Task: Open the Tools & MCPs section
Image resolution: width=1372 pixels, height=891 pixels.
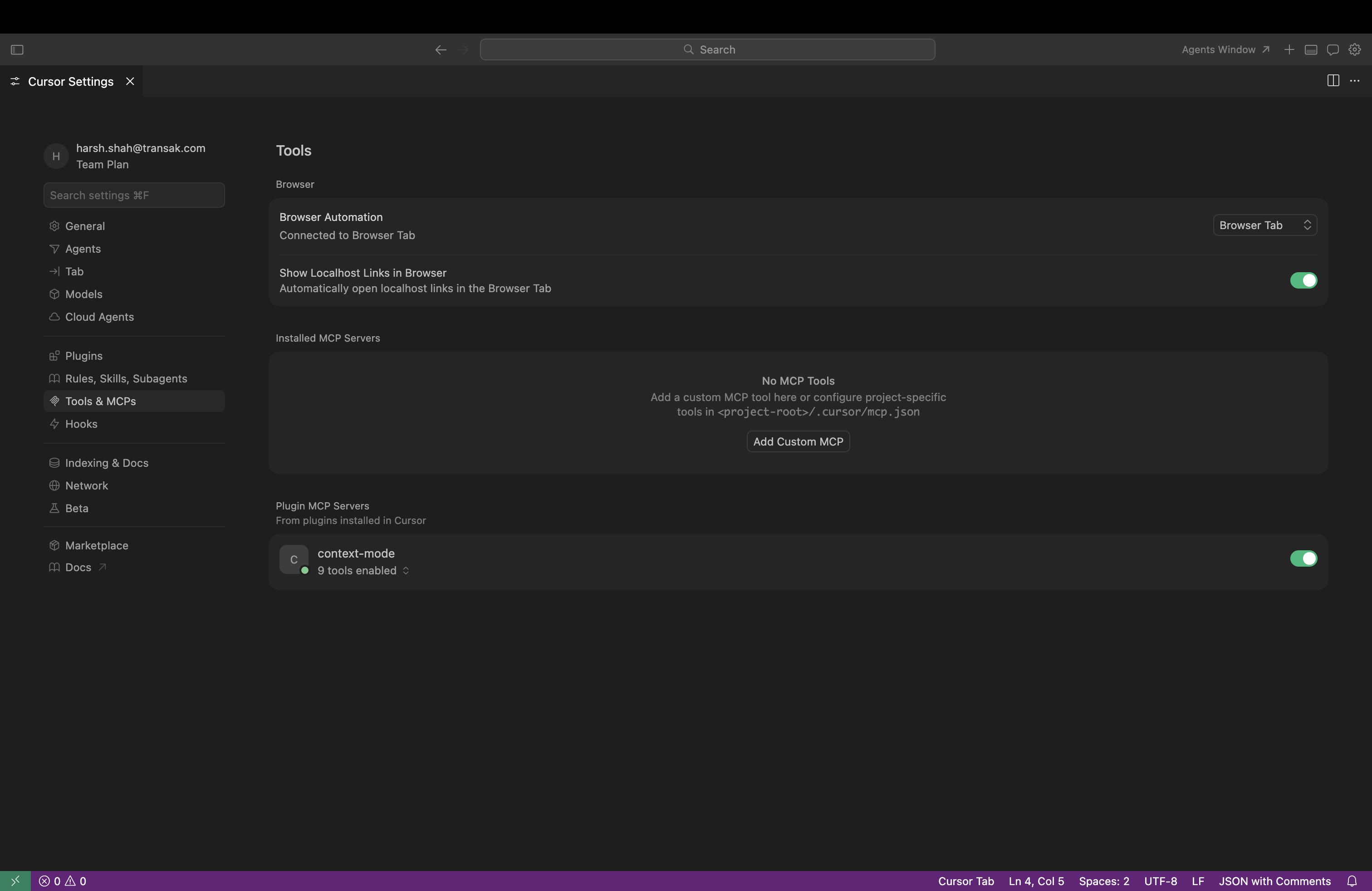Action: click(x=101, y=401)
